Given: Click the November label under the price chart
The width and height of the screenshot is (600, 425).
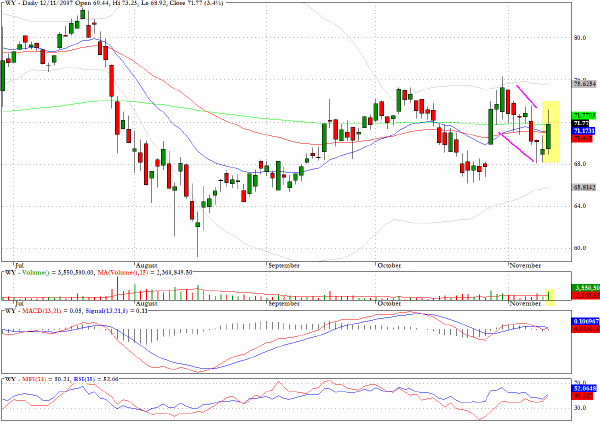Looking at the screenshot, I should click(x=525, y=265).
